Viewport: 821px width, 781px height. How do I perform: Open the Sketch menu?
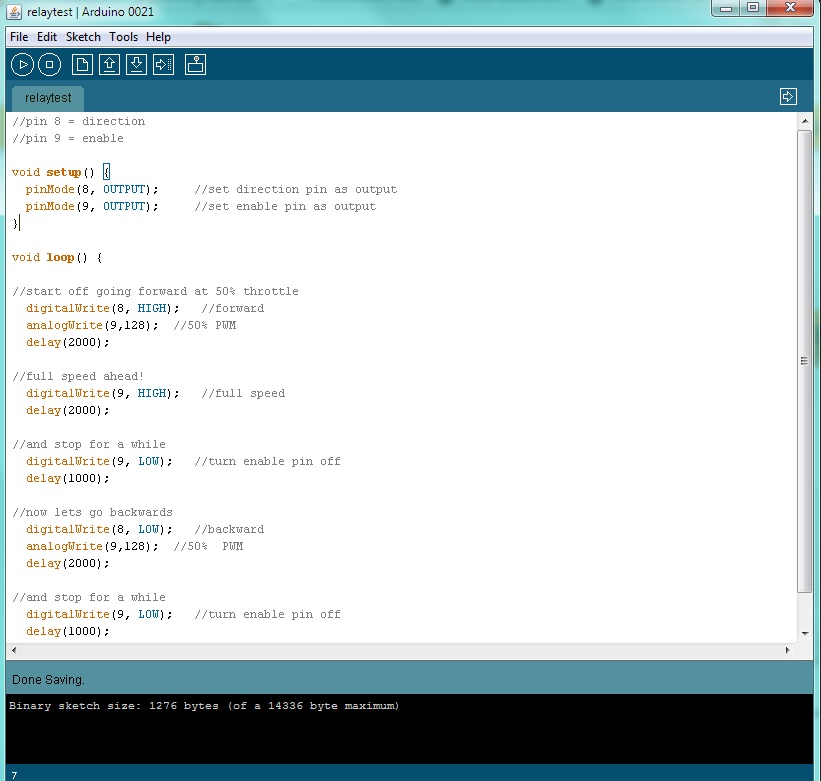tap(83, 37)
